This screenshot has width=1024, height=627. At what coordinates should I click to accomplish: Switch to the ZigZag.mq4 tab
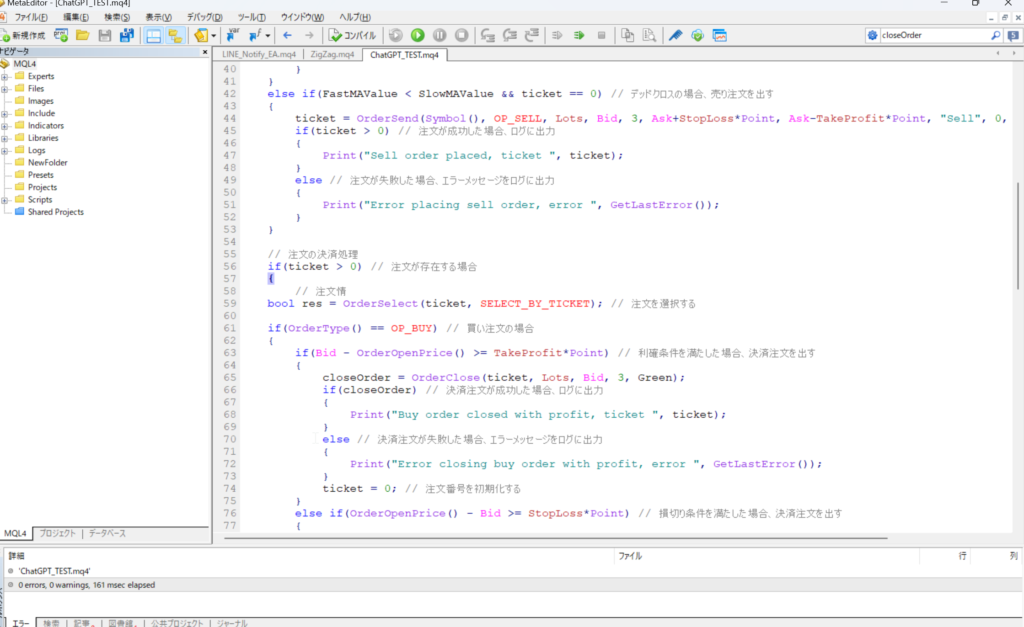332,55
